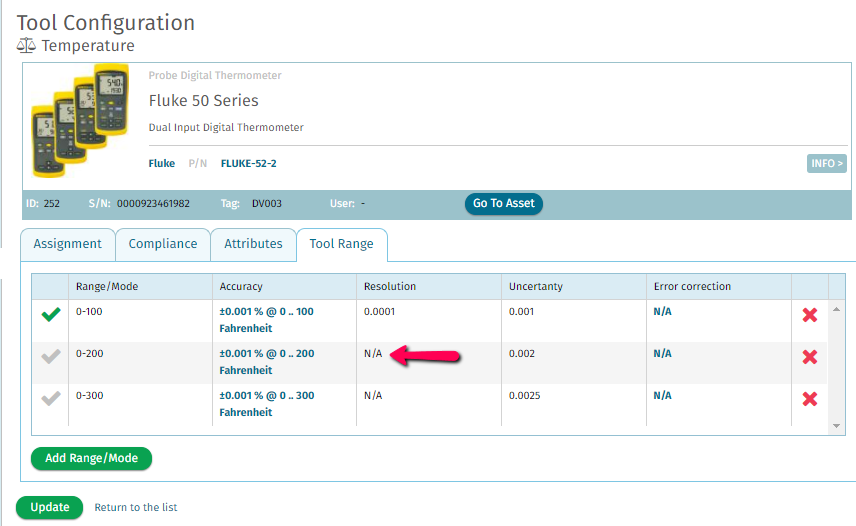The width and height of the screenshot is (856, 526).
Task: Open the Fluke manufacturer link
Action: [162, 163]
